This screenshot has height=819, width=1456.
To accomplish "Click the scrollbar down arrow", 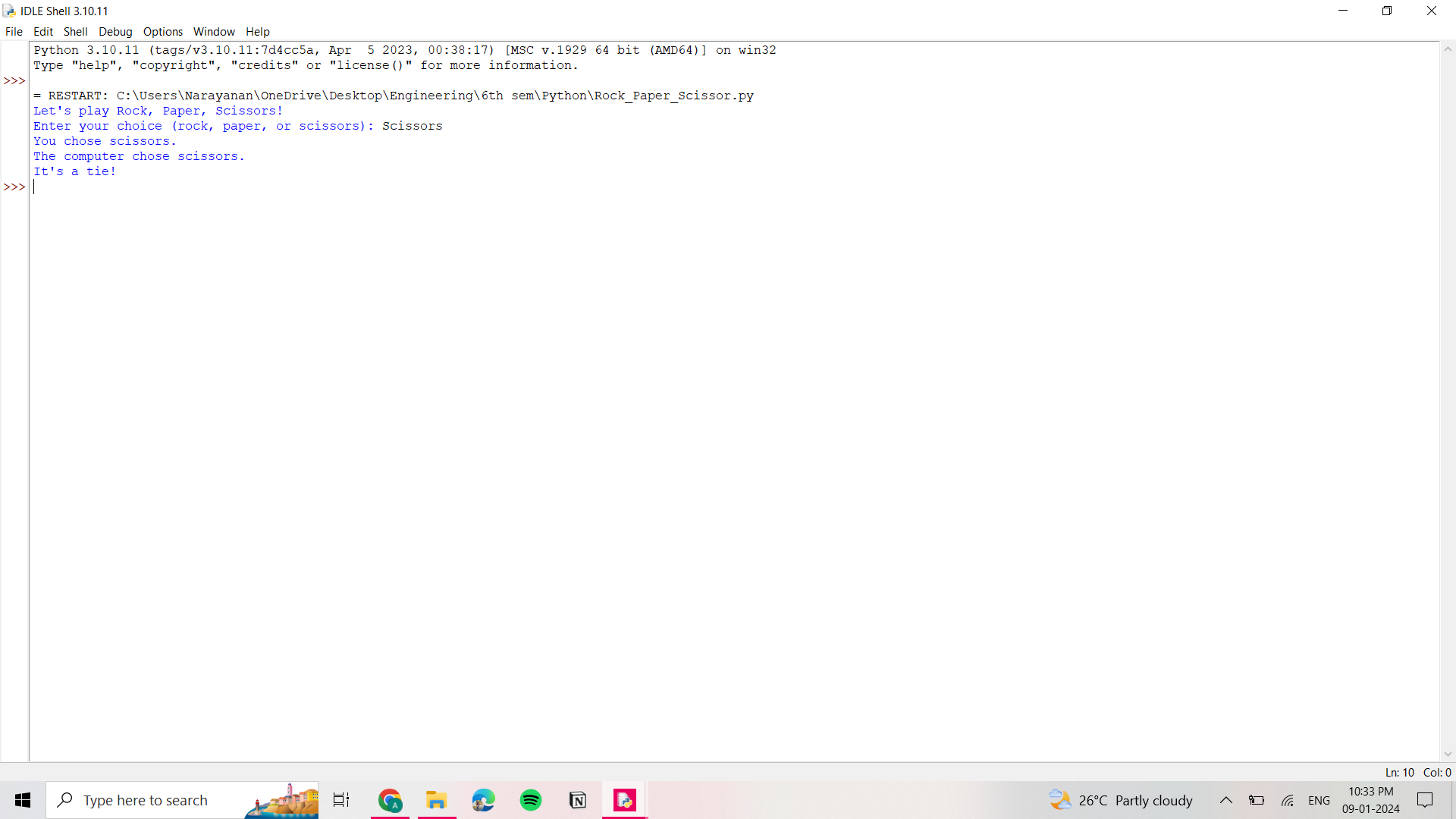I will pyautogui.click(x=1448, y=755).
